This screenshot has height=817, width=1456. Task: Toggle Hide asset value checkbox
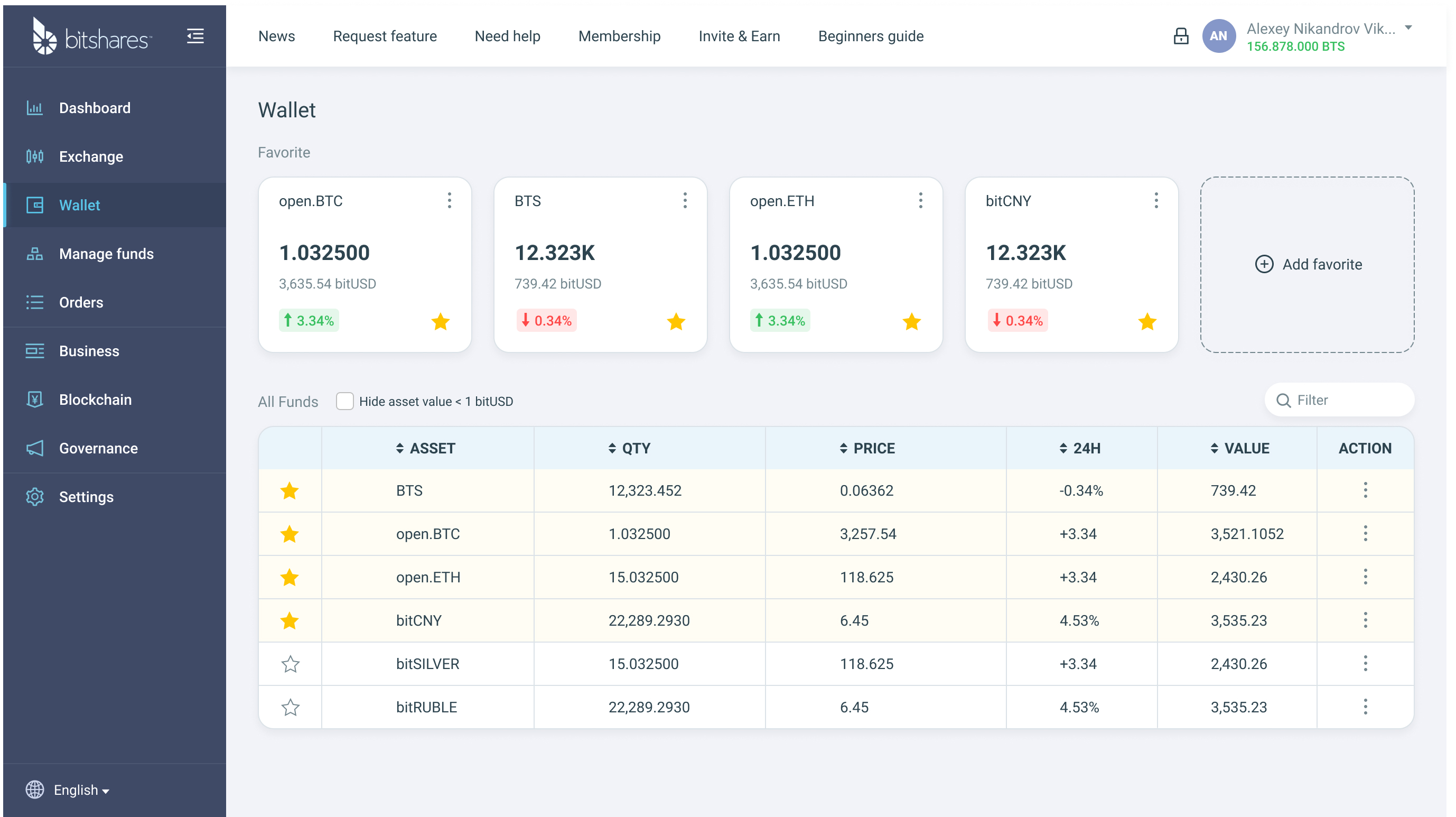click(345, 402)
